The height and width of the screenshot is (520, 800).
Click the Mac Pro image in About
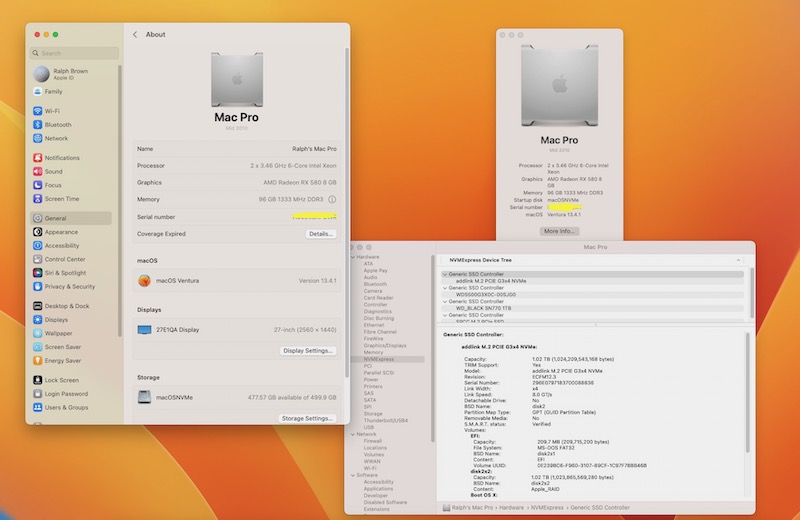click(x=237, y=80)
